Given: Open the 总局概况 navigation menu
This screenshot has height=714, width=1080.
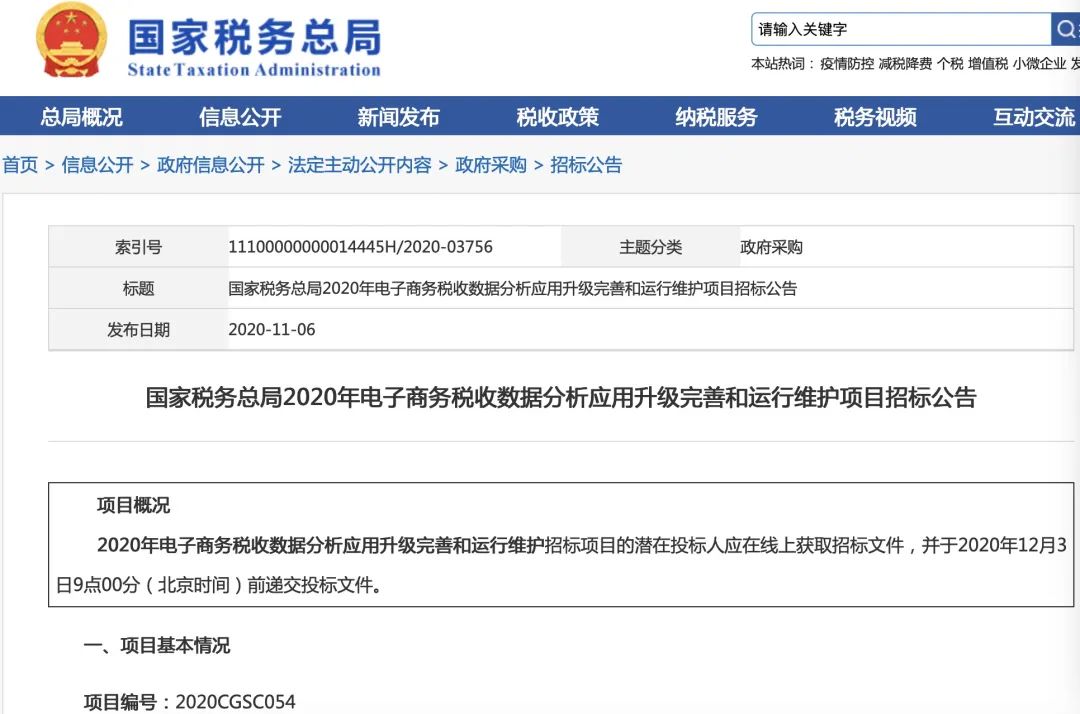Looking at the screenshot, I should pyautogui.click(x=81, y=117).
